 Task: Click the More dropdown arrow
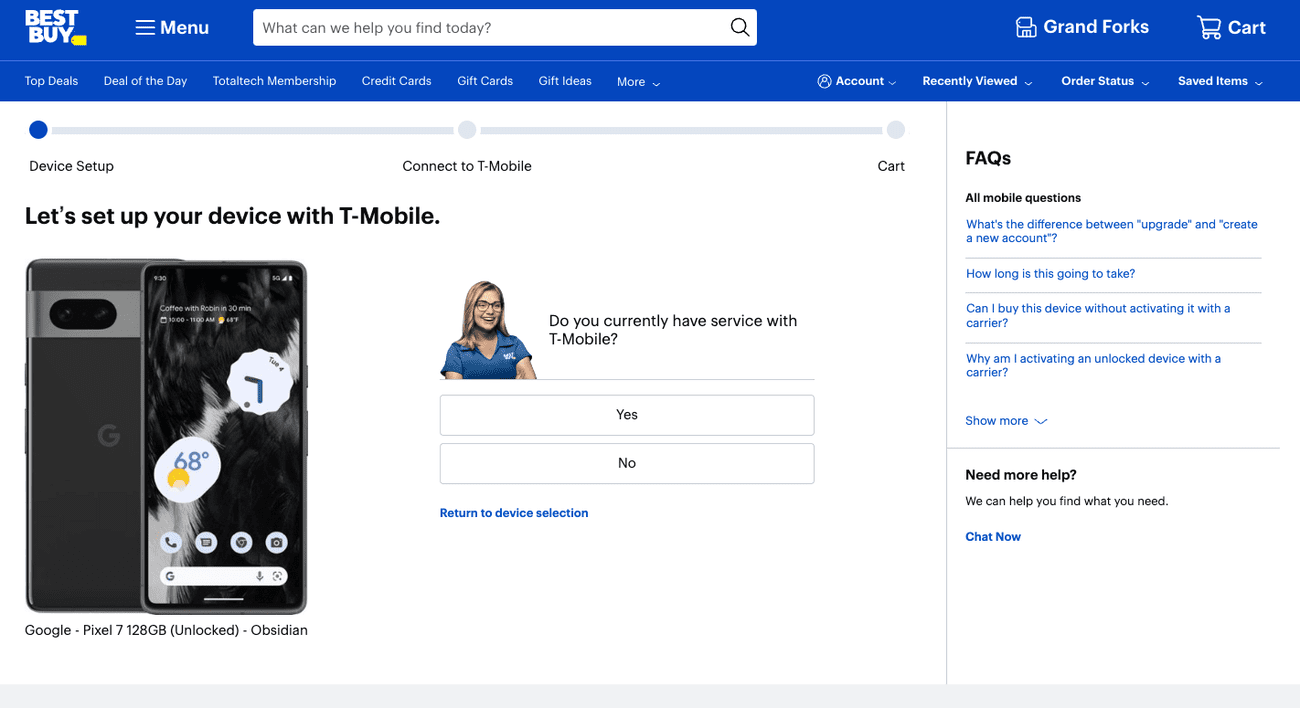pyautogui.click(x=655, y=82)
